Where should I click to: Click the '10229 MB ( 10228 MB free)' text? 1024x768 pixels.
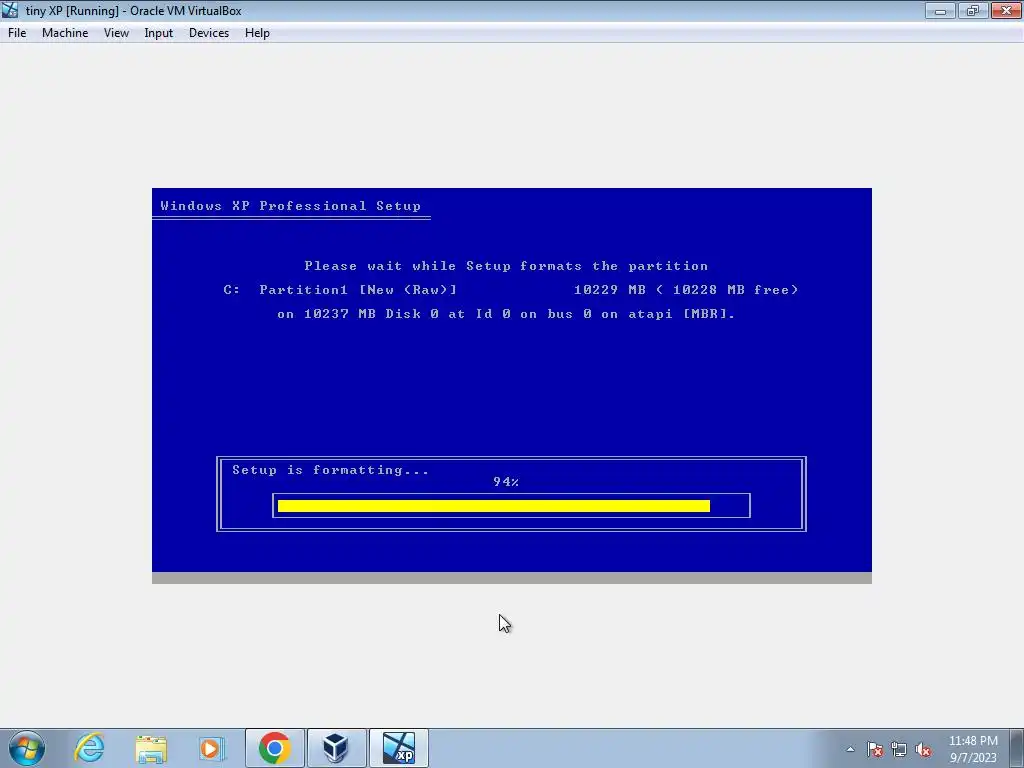[686, 290]
